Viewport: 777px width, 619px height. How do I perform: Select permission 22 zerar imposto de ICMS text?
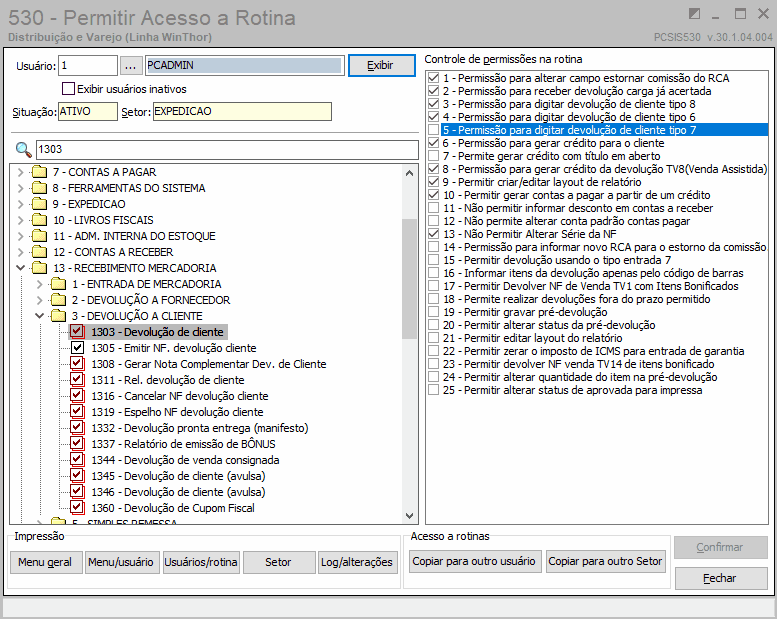(594, 351)
